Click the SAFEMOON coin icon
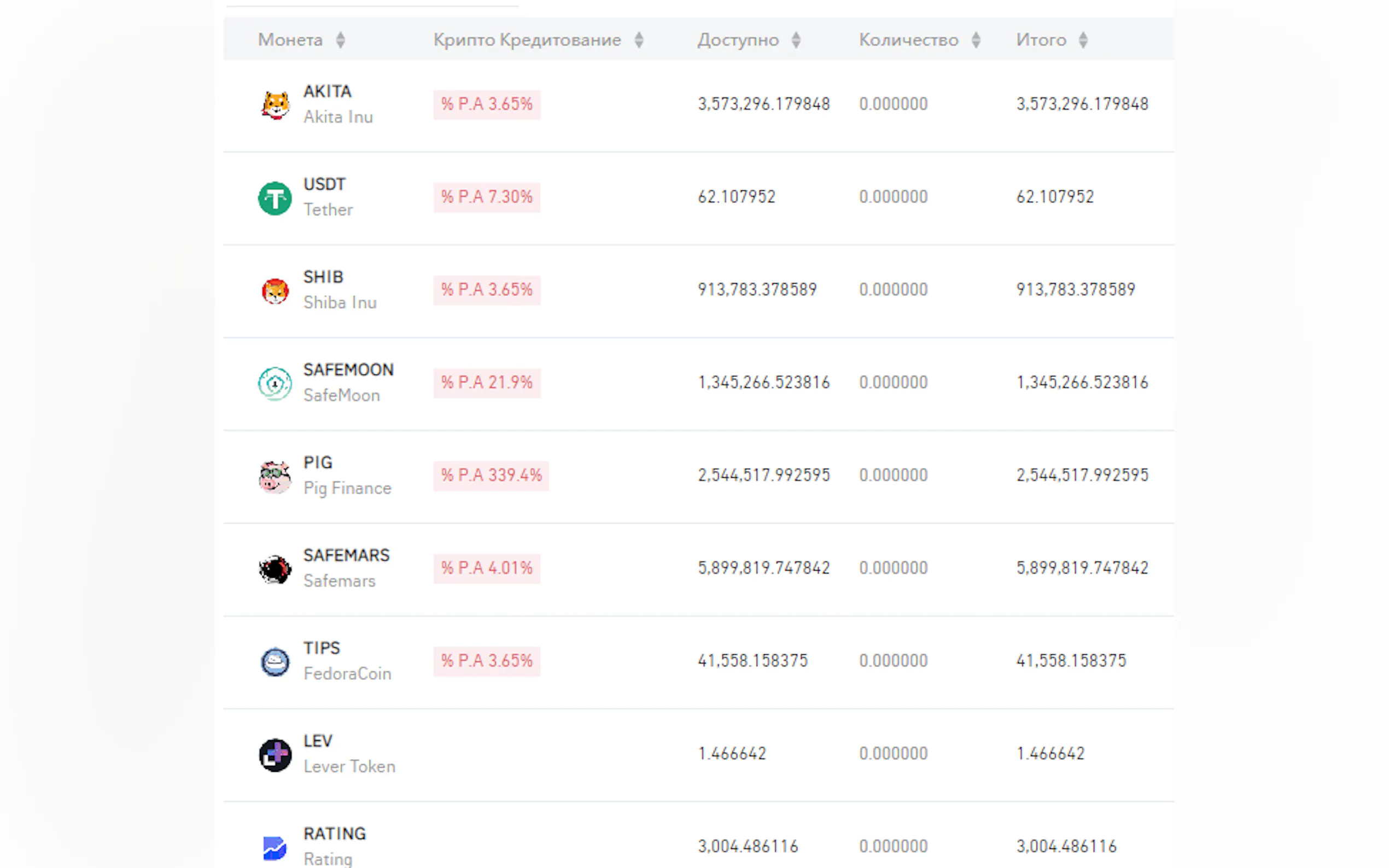Image resolution: width=1389 pixels, height=868 pixels. 275,383
